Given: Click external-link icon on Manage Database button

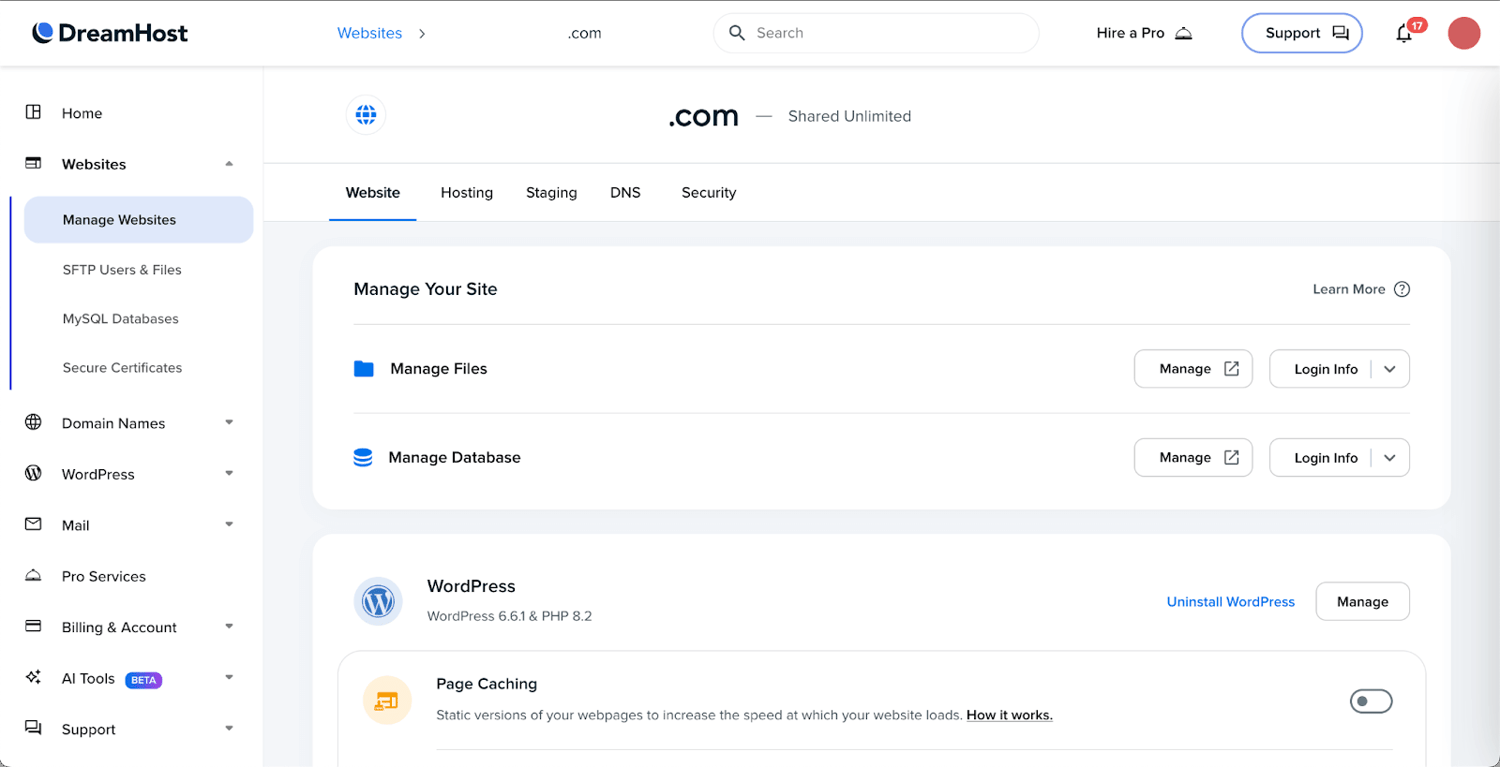Looking at the screenshot, I should [x=1232, y=457].
